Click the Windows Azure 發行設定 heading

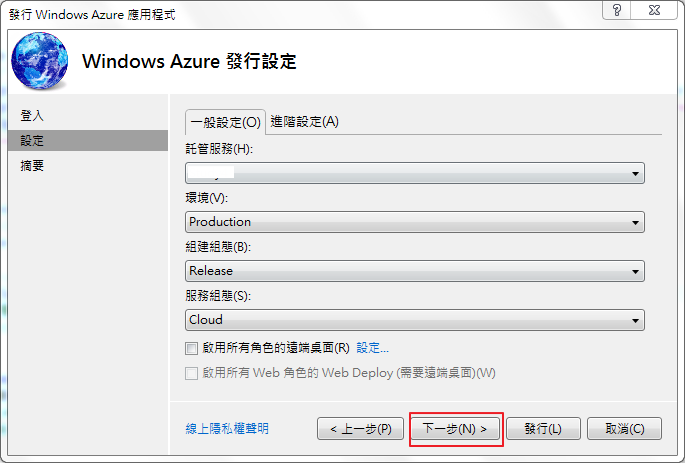point(189,61)
